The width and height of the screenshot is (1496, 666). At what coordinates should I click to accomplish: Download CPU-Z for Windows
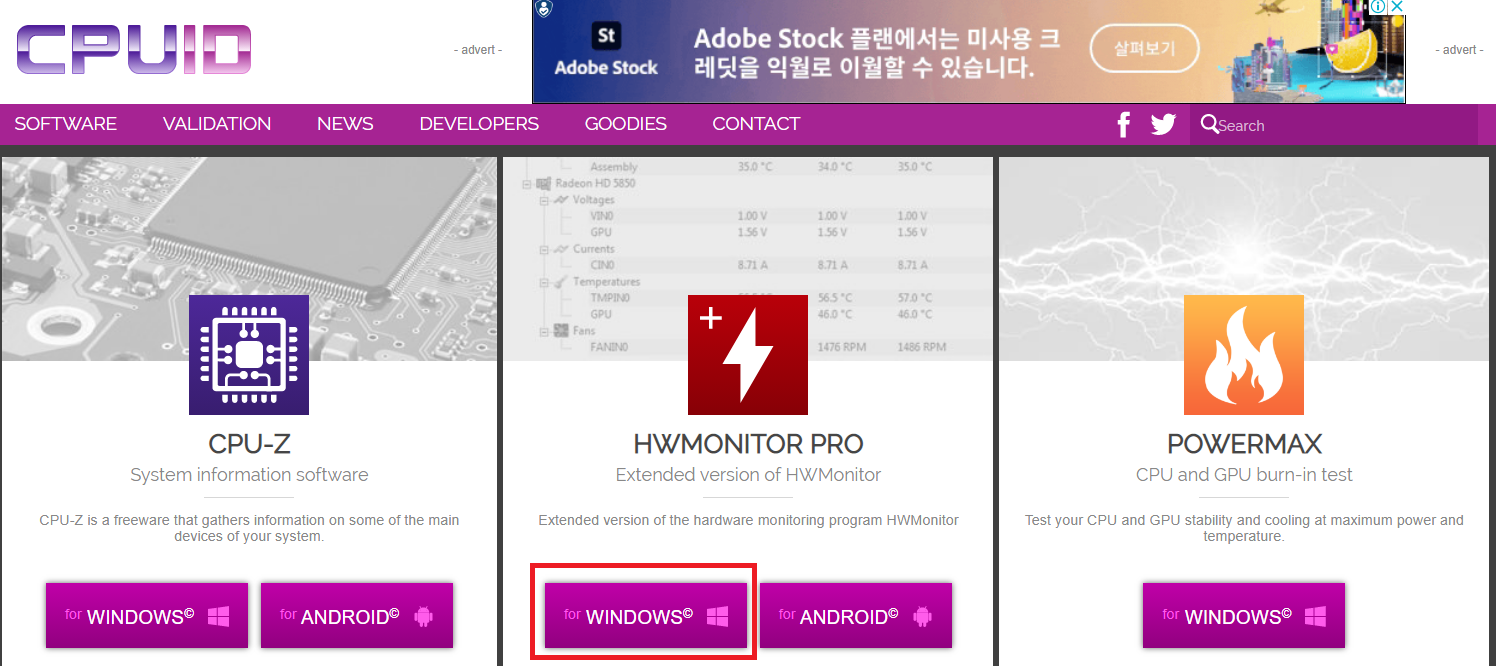coord(147,616)
